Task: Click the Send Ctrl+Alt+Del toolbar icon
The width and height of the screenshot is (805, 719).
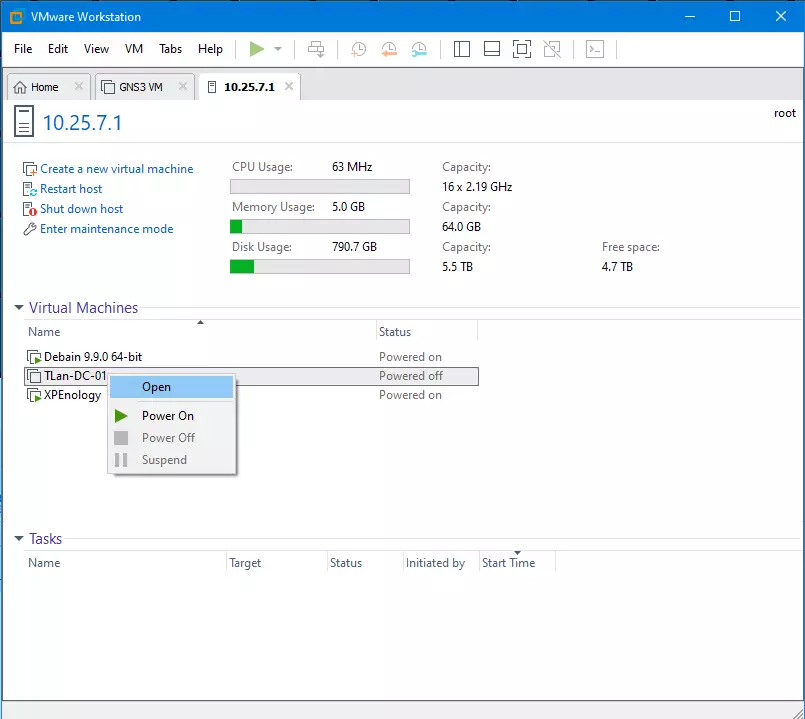Action: [x=316, y=49]
